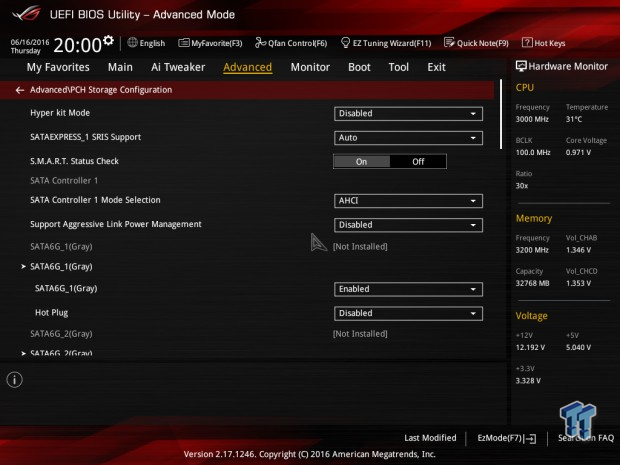Open SATA Controller 1 Mode Selection dropdown
Screen dimensions: 620x465
pos(408,201)
